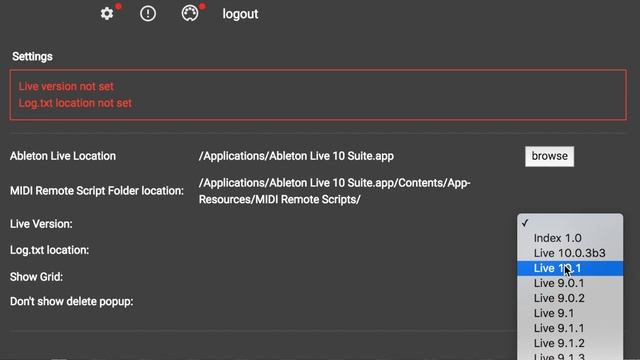Viewport: 640px width, 360px height.
Task: Click the MIDI connector icon
Action: tap(190, 13)
